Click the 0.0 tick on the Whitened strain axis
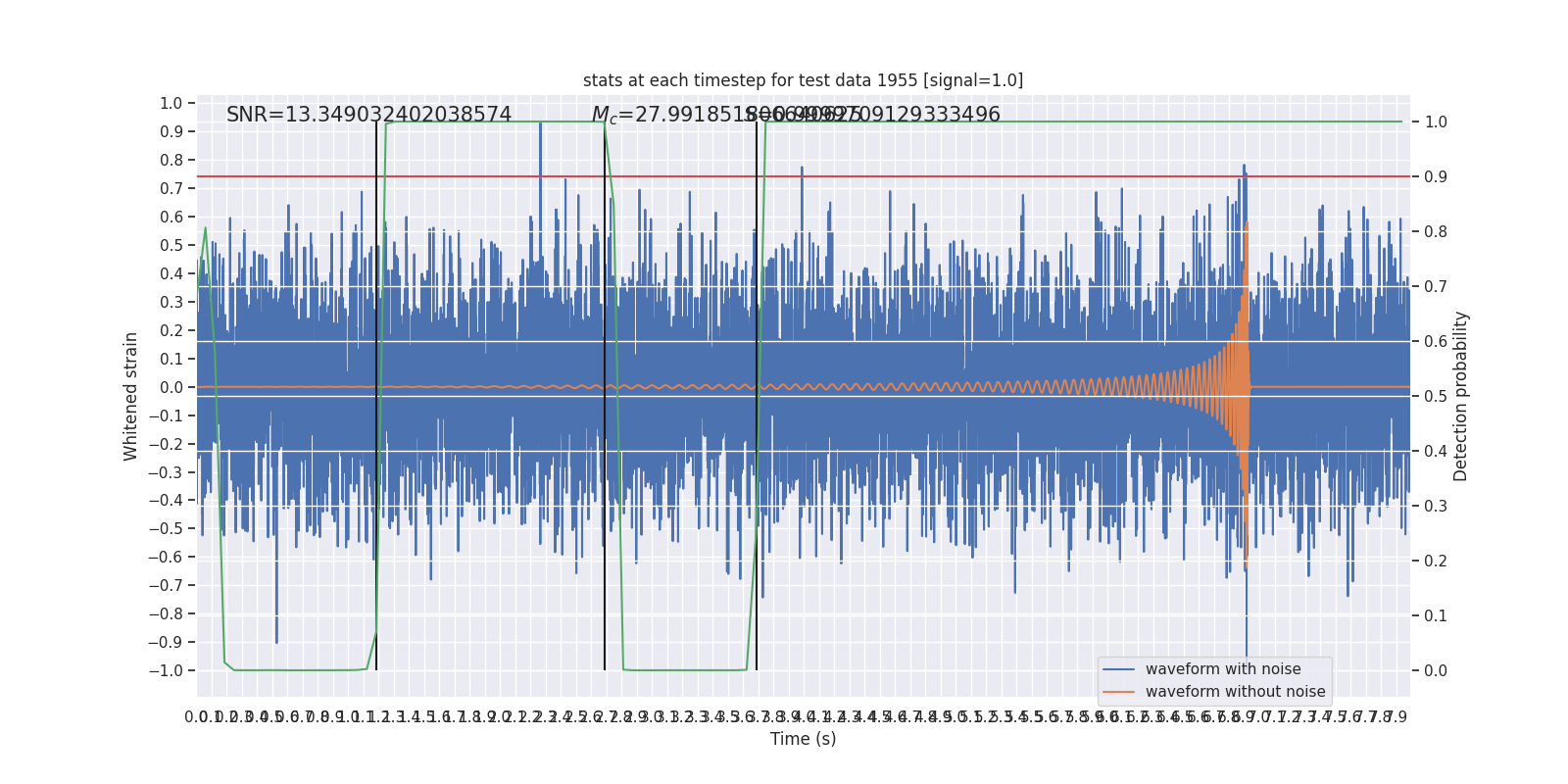The height and width of the screenshot is (784, 1568). point(171,387)
